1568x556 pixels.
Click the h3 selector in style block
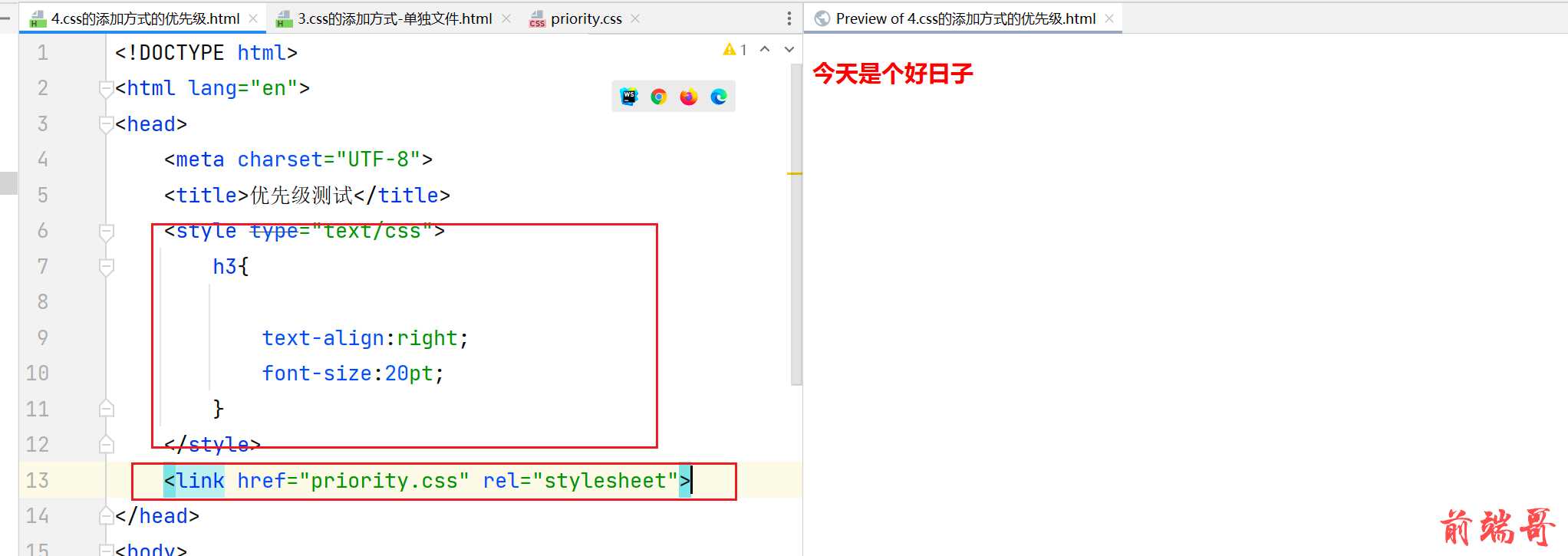pyautogui.click(x=225, y=267)
